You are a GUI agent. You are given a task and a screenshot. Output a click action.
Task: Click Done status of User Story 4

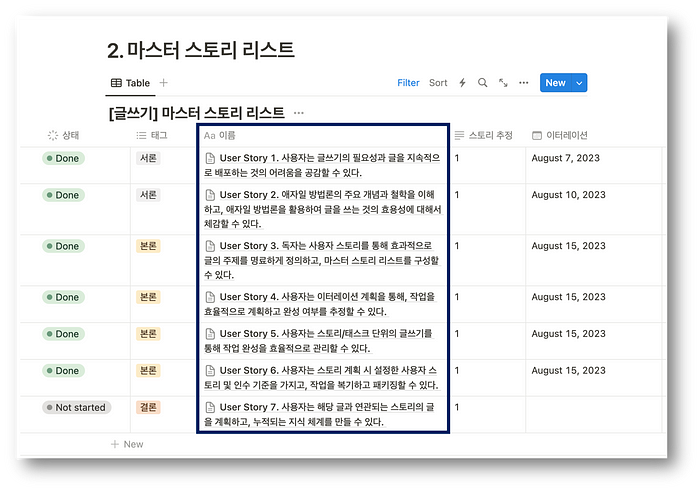63,297
